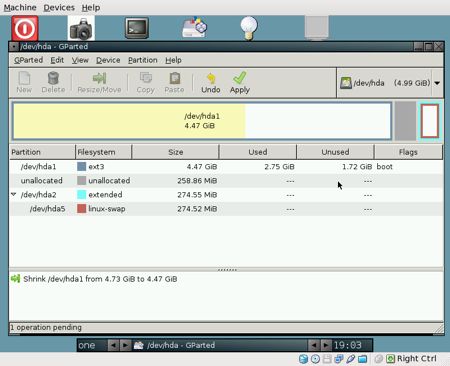Collapse the /dev/hda2 extended partition tree
This screenshot has width=450, height=366.
pos(14,194)
